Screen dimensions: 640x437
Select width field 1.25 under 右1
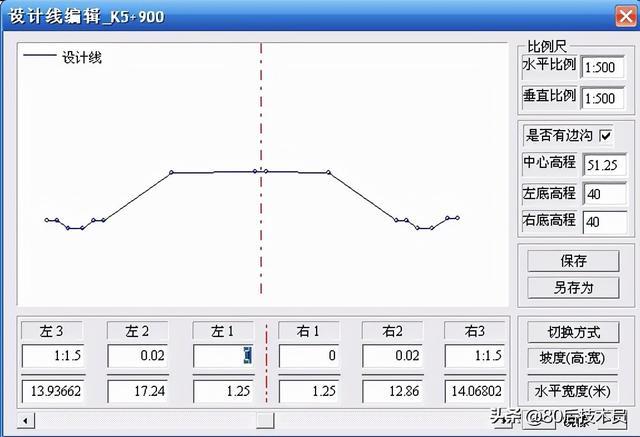click(309, 391)
